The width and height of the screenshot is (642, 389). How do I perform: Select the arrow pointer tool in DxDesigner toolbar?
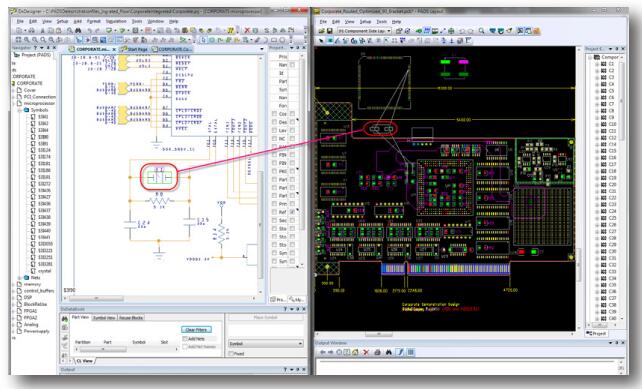coord(203,40)
